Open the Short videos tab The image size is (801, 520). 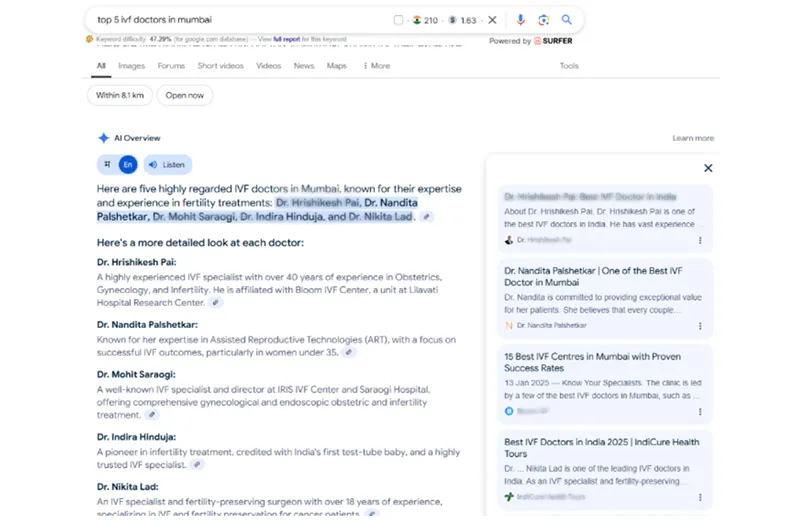[220, 66]
